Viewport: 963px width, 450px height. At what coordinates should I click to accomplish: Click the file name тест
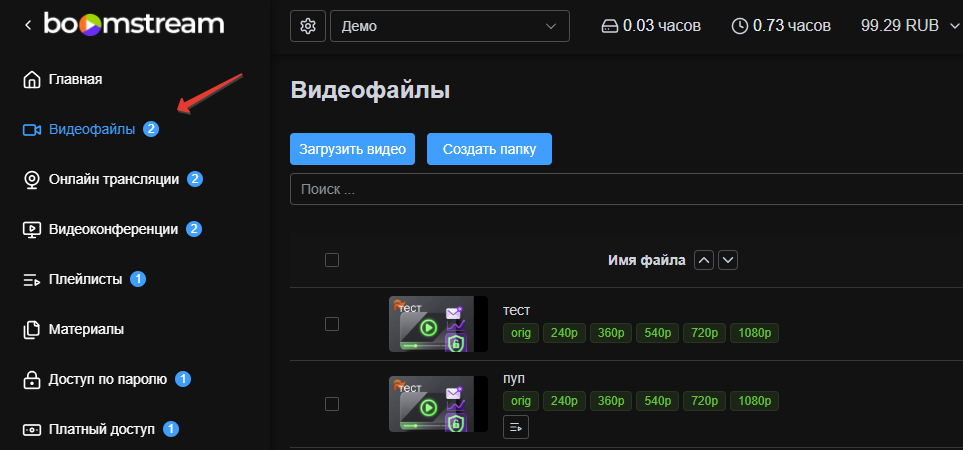[516, 311]
